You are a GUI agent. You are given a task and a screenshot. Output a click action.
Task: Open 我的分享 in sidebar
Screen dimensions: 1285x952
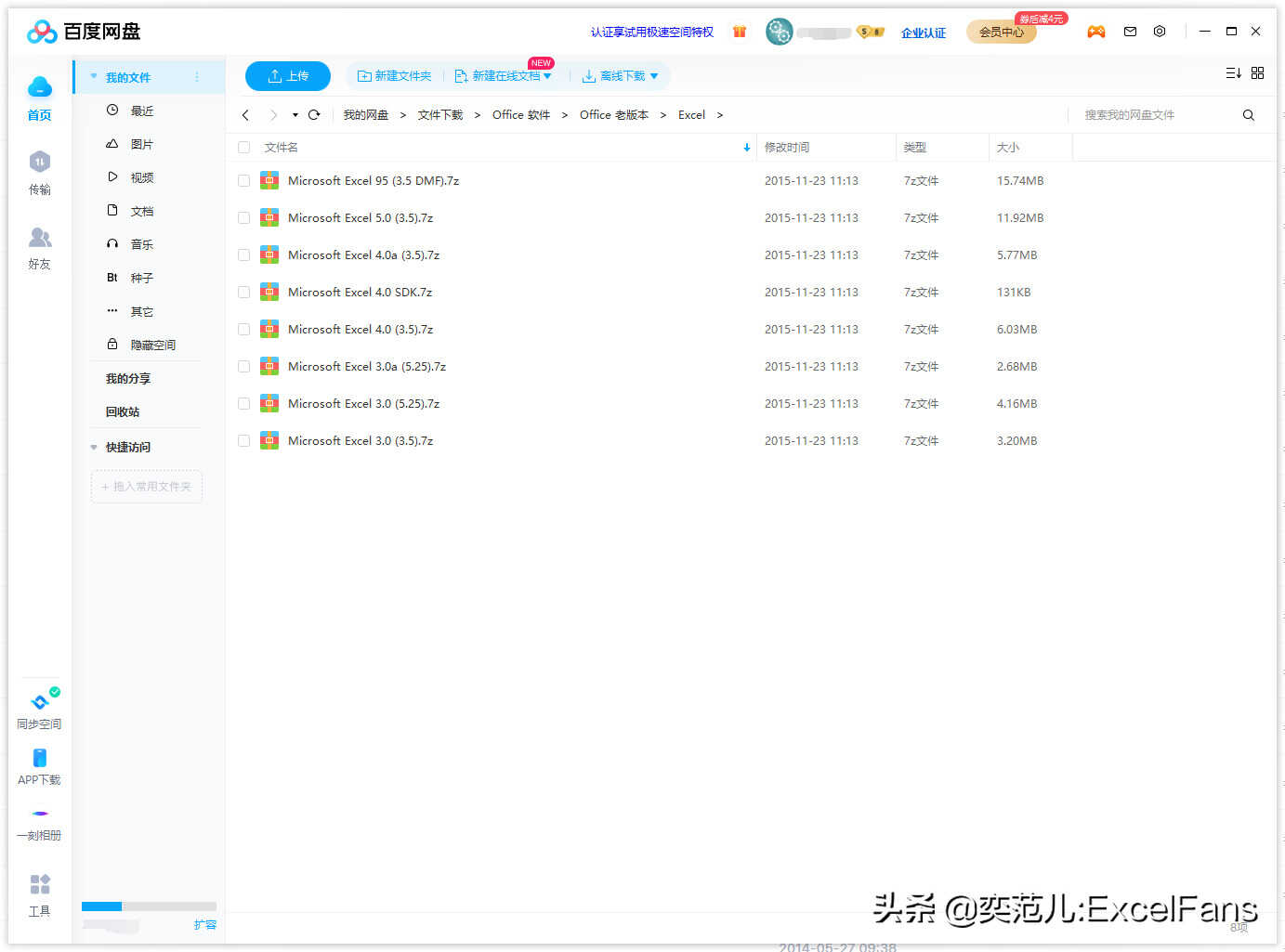[x=128, y=379]
